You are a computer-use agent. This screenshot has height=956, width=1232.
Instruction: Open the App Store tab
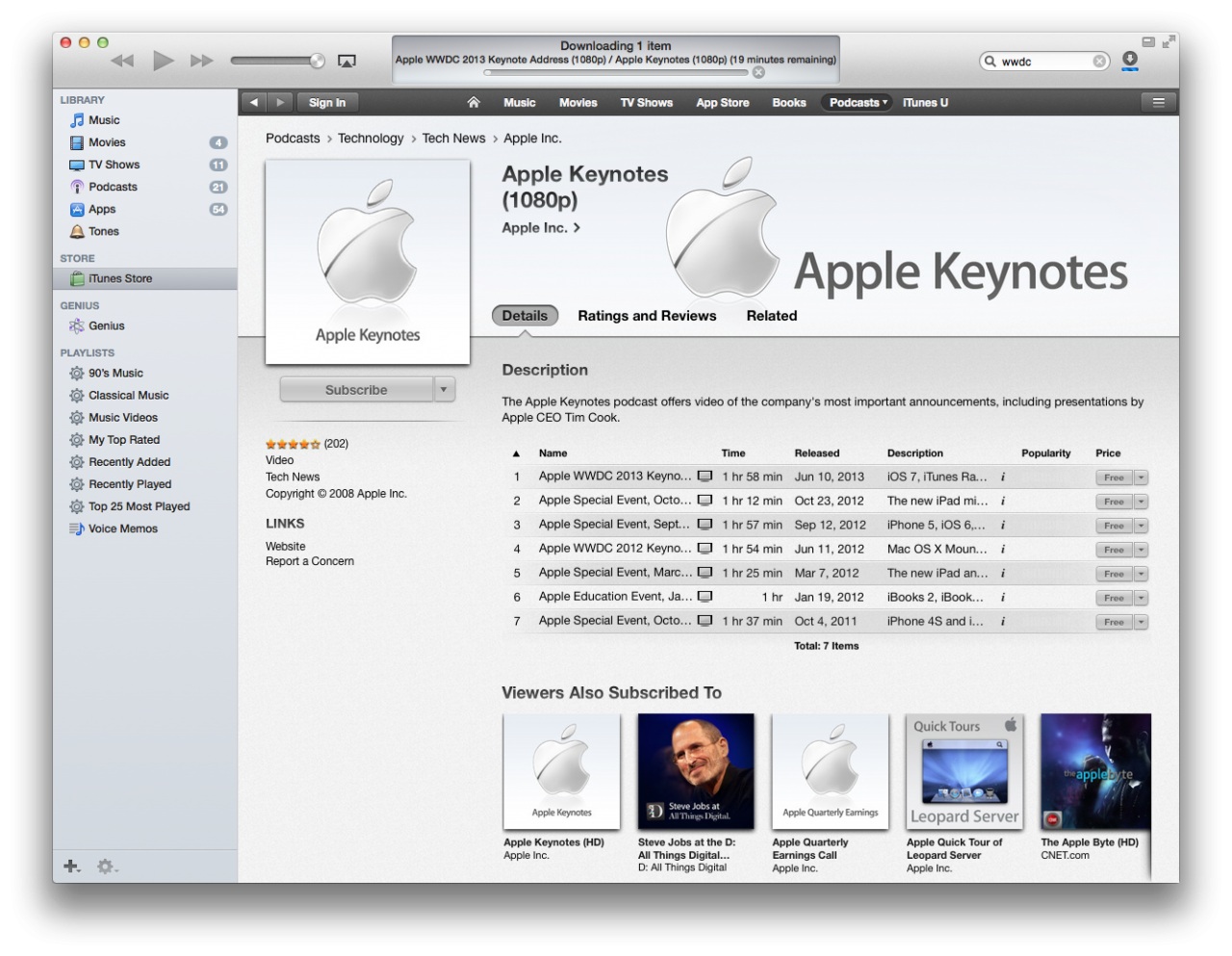tap(723, 102)
